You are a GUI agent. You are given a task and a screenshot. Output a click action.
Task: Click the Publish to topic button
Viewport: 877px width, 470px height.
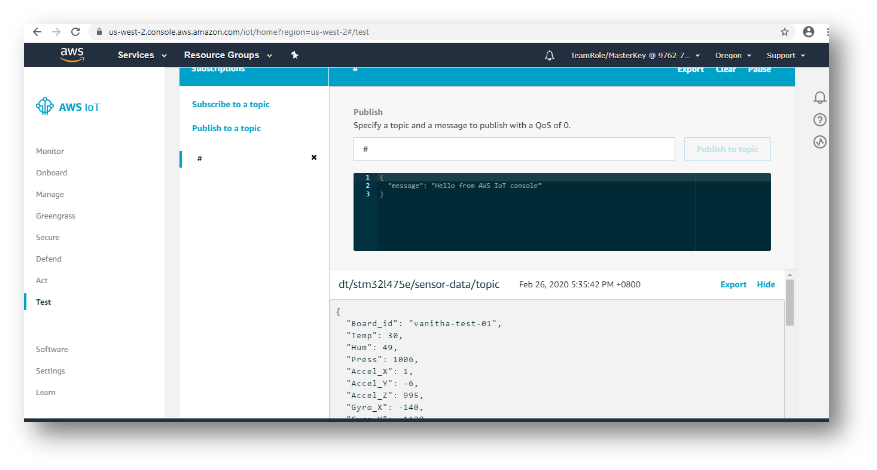pos(727,149)
